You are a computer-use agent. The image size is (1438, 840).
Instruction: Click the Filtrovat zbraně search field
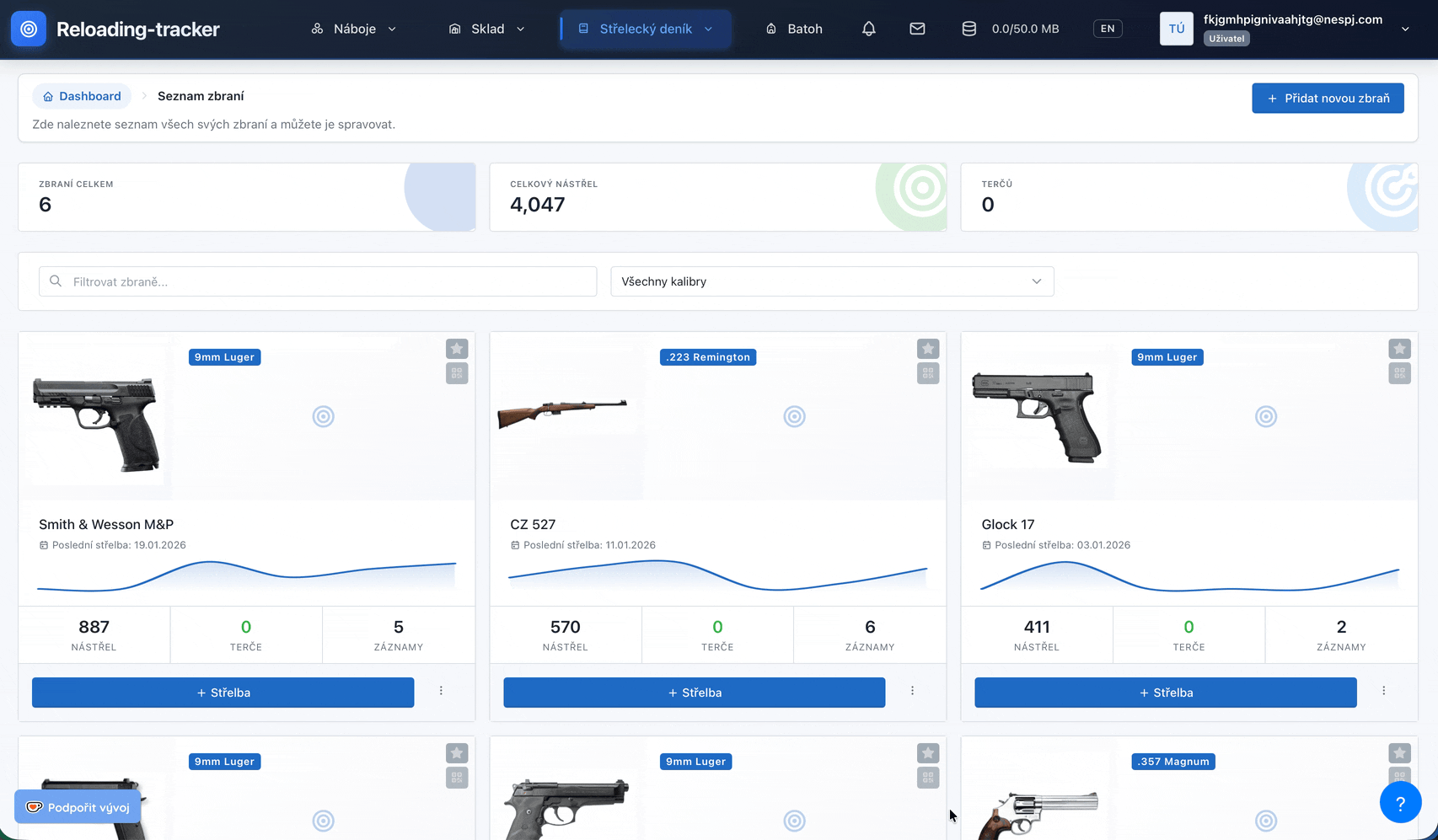(x=318, y=281)
